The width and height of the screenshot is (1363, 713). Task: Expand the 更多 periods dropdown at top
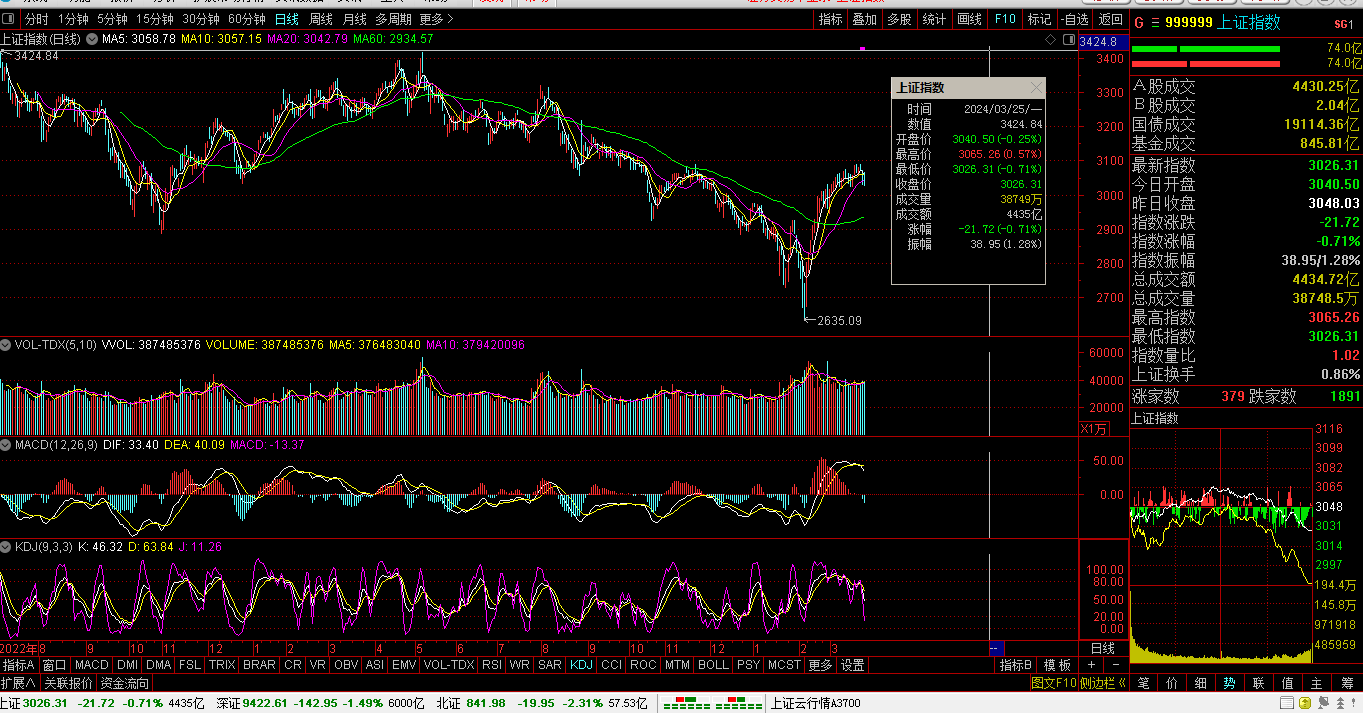(436, 19)
